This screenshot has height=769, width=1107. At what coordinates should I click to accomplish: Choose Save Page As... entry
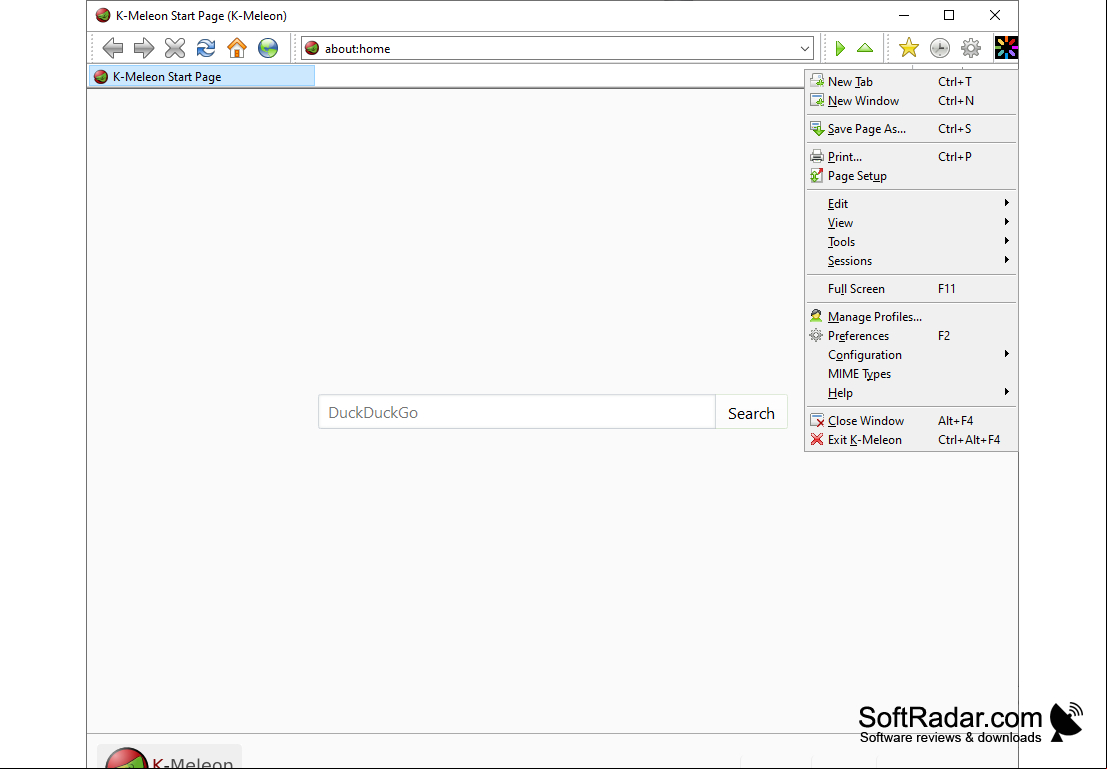coord(911,129)
